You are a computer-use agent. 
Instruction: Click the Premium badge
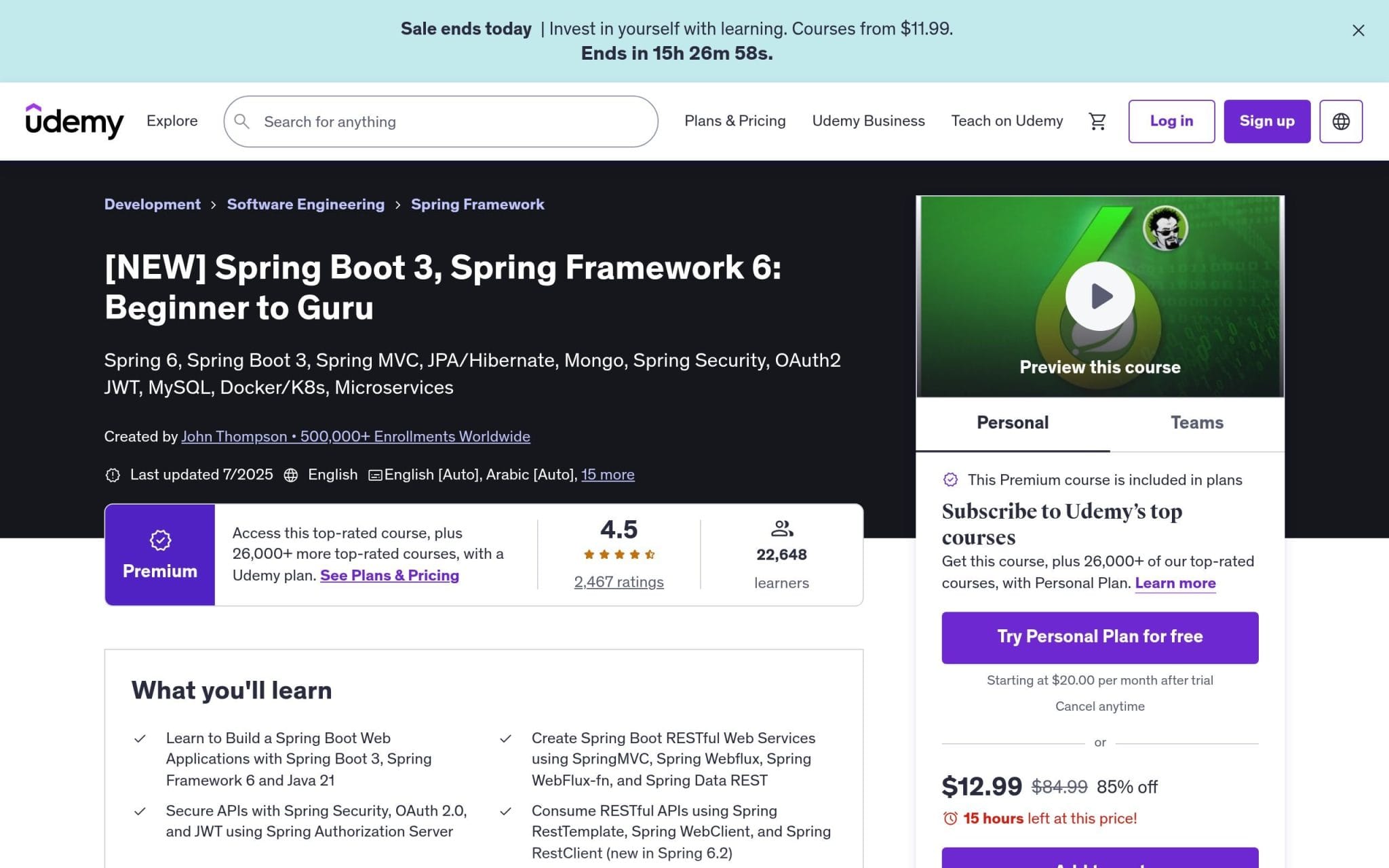click(x=160, y=555)
